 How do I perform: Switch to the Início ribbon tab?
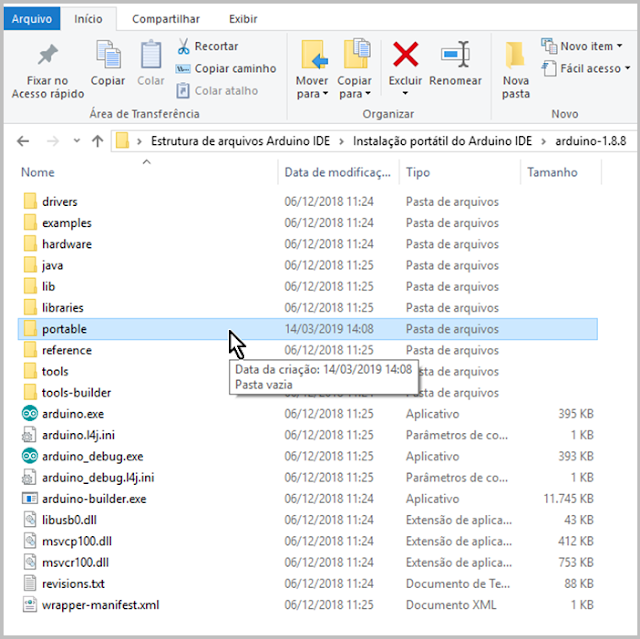pyautogui.click(x=88, y=19)
